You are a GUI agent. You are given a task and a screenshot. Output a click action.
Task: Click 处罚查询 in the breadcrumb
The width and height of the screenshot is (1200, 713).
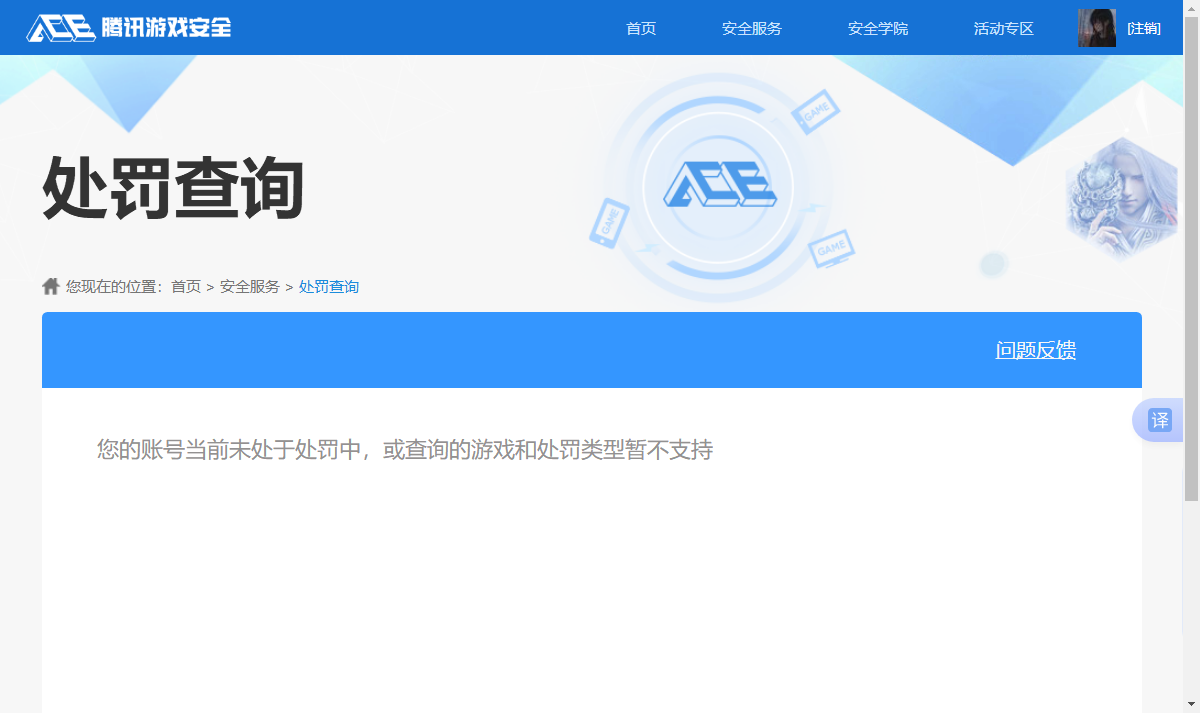(x=329, y=287)
